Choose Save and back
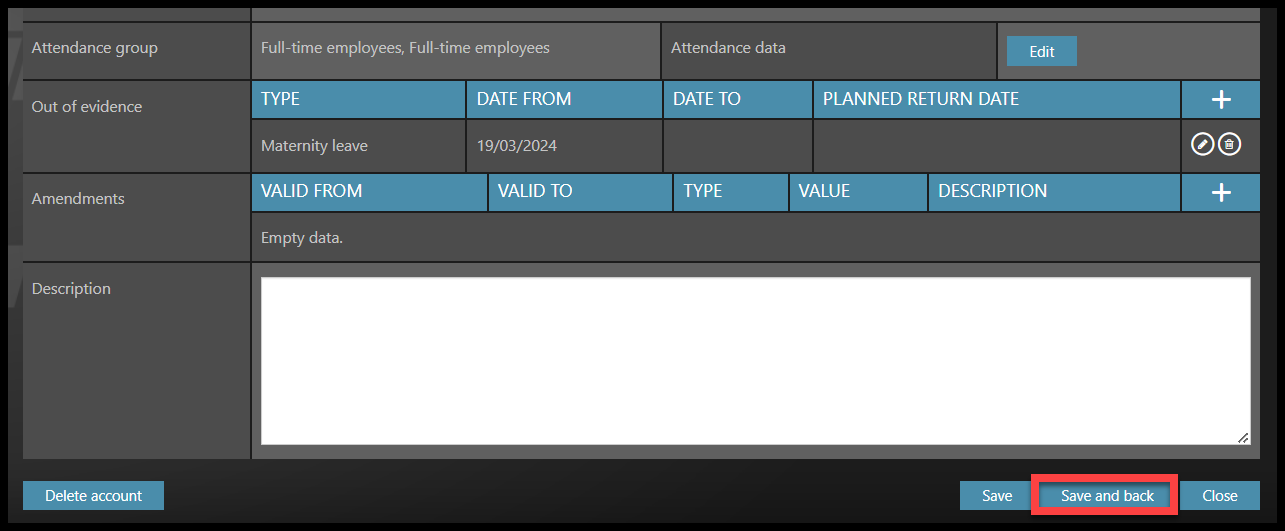The width and height of the screenshot is (1285, 531). 1106,495
